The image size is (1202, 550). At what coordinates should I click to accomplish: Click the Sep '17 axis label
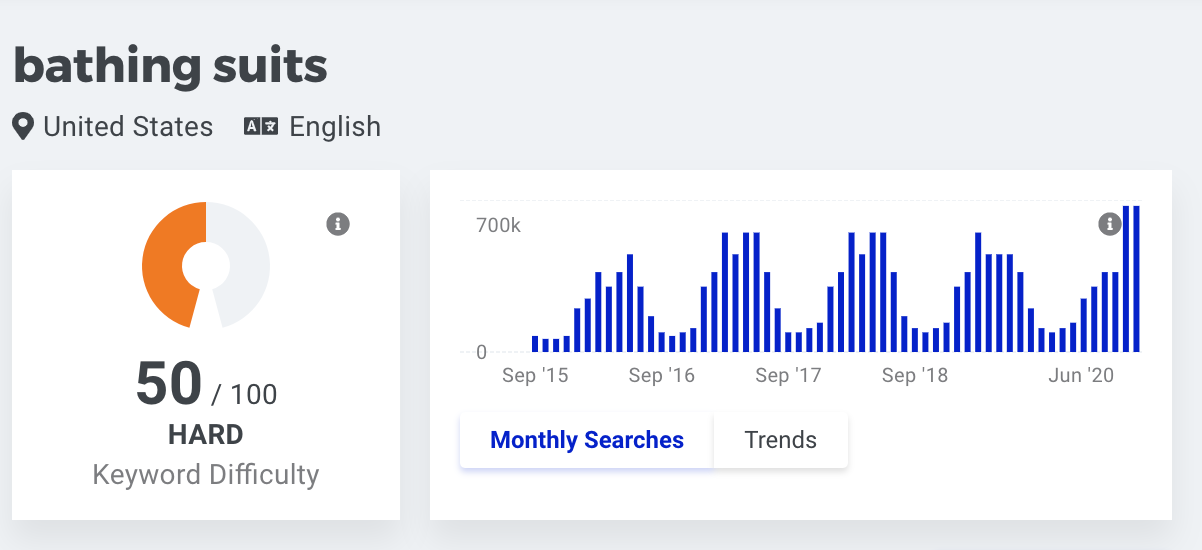click(788, 376)
